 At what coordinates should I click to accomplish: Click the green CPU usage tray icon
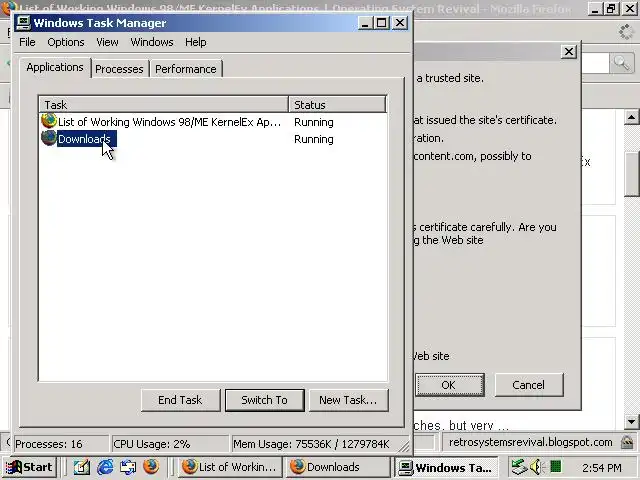pyautogui.click(x=556, y=466)
